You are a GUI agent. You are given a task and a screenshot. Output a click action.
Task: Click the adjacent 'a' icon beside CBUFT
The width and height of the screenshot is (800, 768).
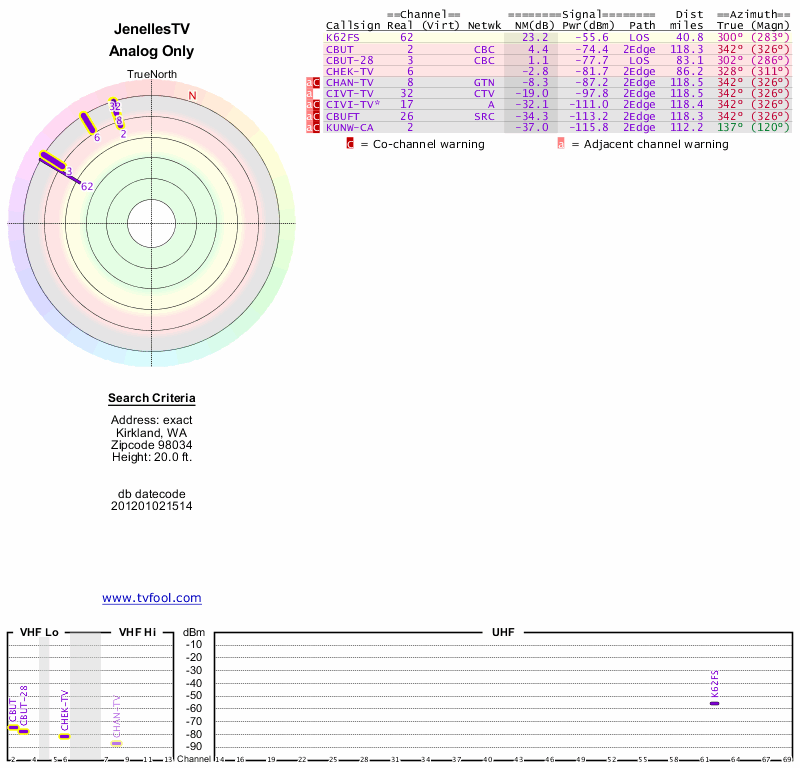click(309, 116)
